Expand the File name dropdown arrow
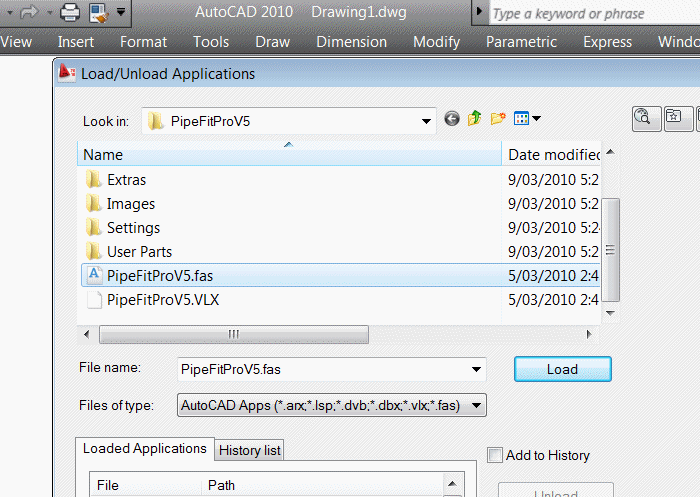Screen dimensions: 700x497 pos(476,369)
